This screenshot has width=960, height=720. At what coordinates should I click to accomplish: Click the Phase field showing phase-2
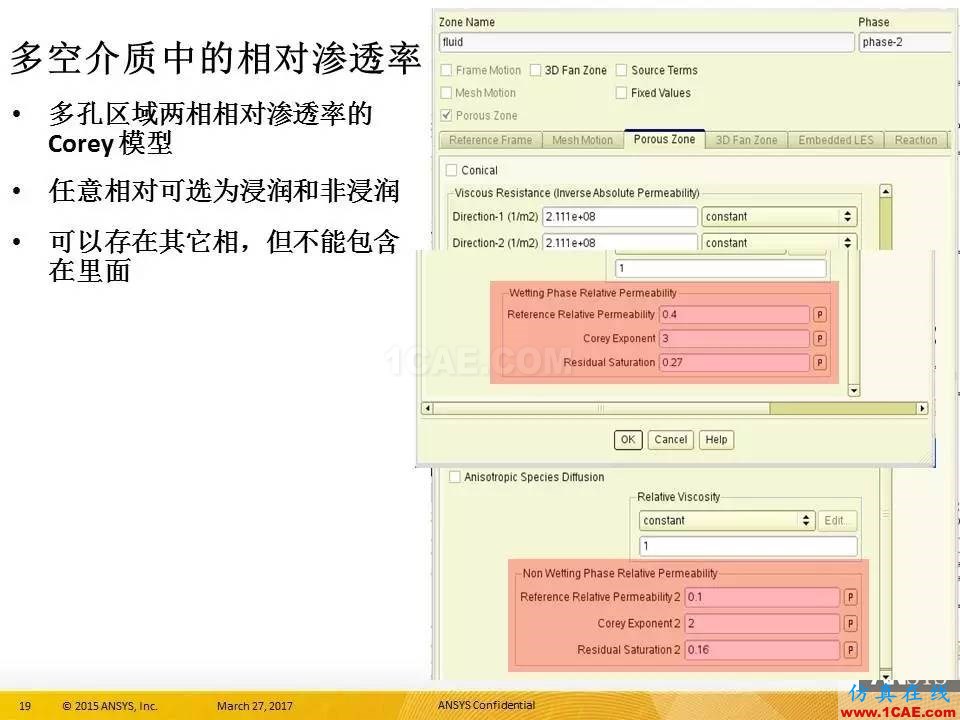(x=906, y=42)
